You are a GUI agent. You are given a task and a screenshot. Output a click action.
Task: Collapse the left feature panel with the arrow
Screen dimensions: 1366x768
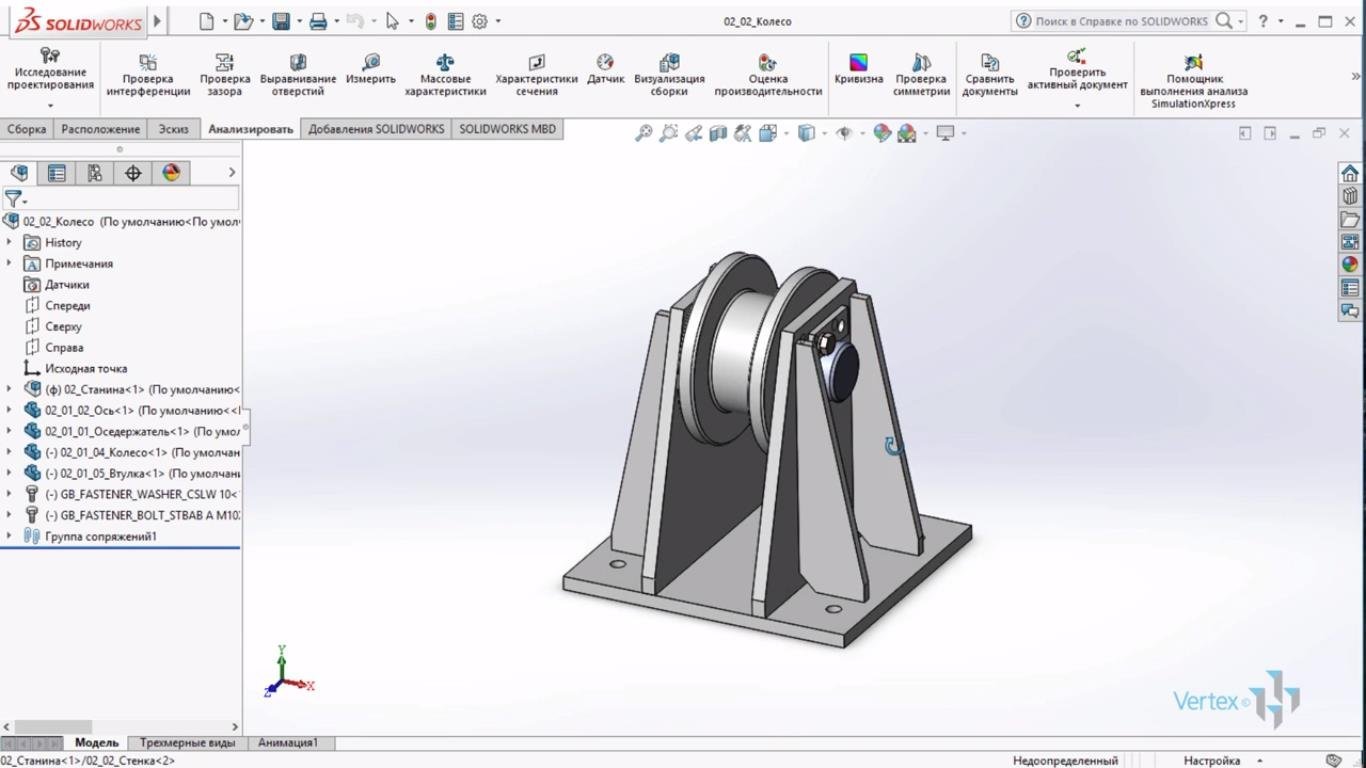(231, 172)
